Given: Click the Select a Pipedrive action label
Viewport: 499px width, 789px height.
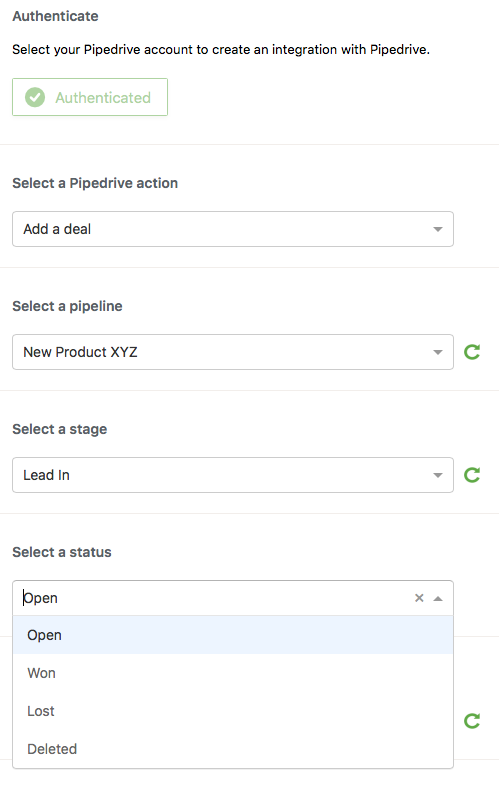Looking at the screenshot, I should point(95,183).
